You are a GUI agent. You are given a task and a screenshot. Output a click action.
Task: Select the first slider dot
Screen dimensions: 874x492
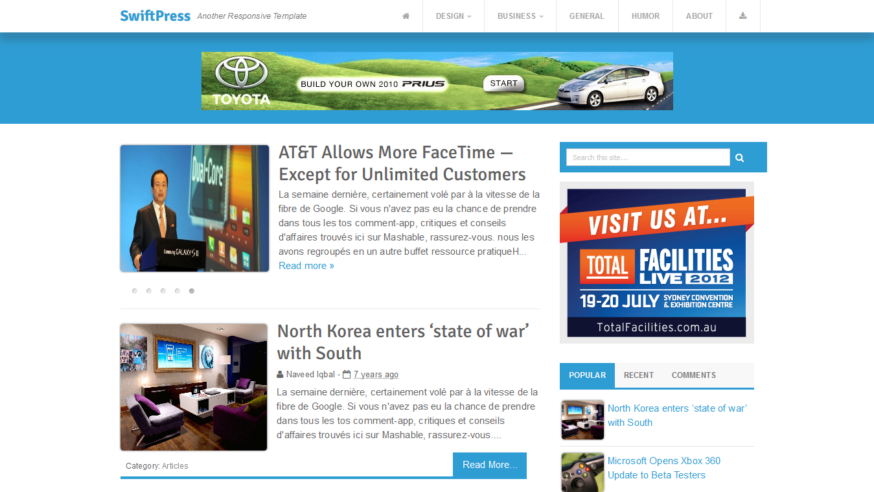134,291
